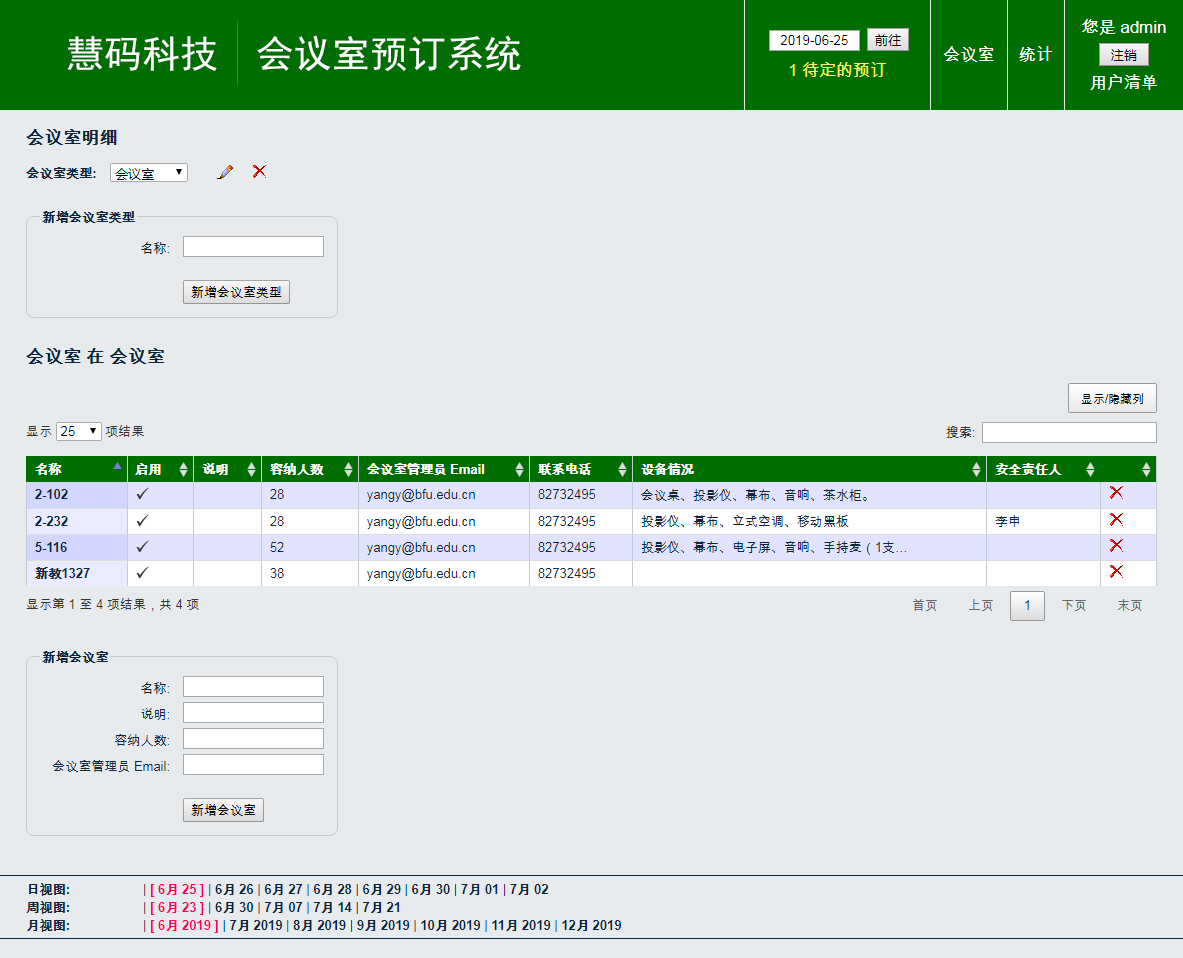
Task: Open 统计 in top navigation
Action: click(x=1035, y=55)
